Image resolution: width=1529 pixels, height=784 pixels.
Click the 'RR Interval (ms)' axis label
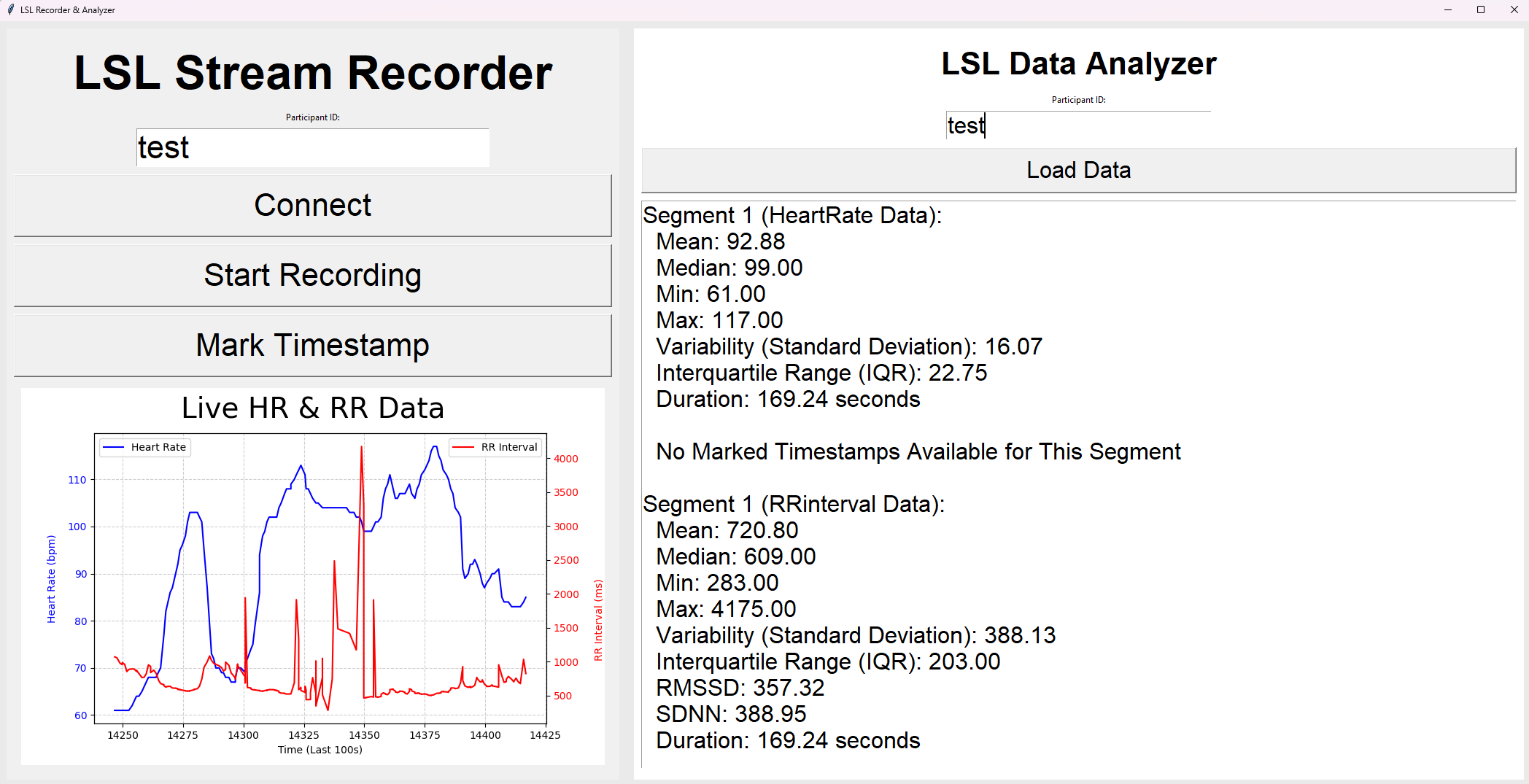click(598, 620)
